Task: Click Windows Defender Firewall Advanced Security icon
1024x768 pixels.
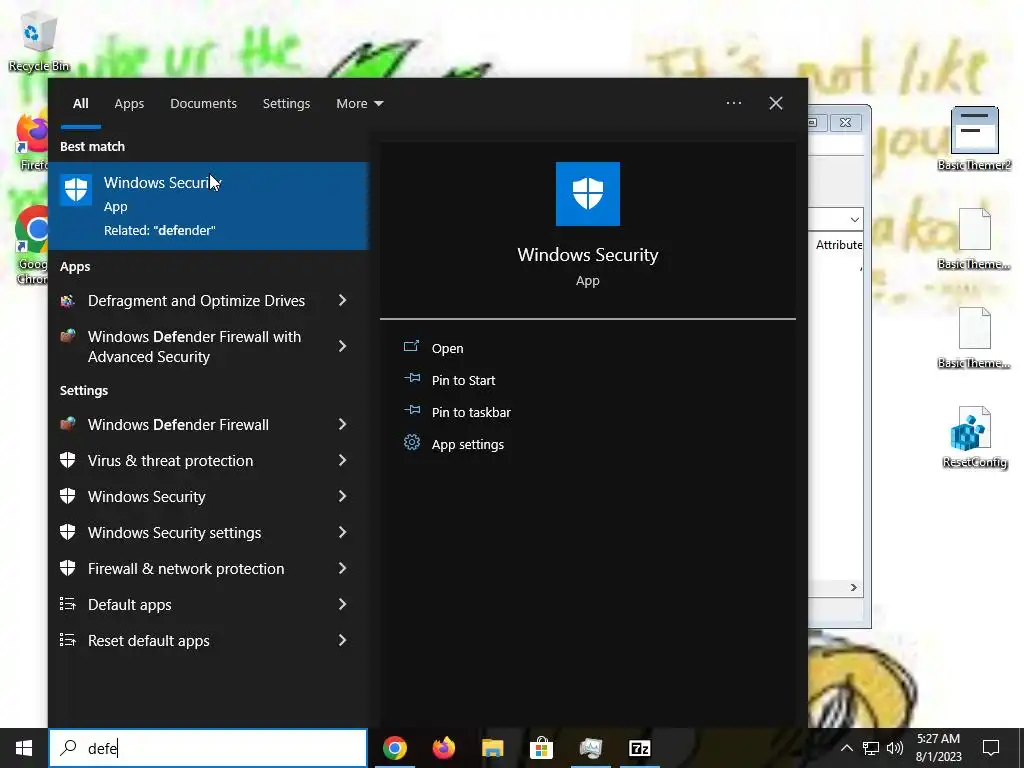Action: pos(68,337)
